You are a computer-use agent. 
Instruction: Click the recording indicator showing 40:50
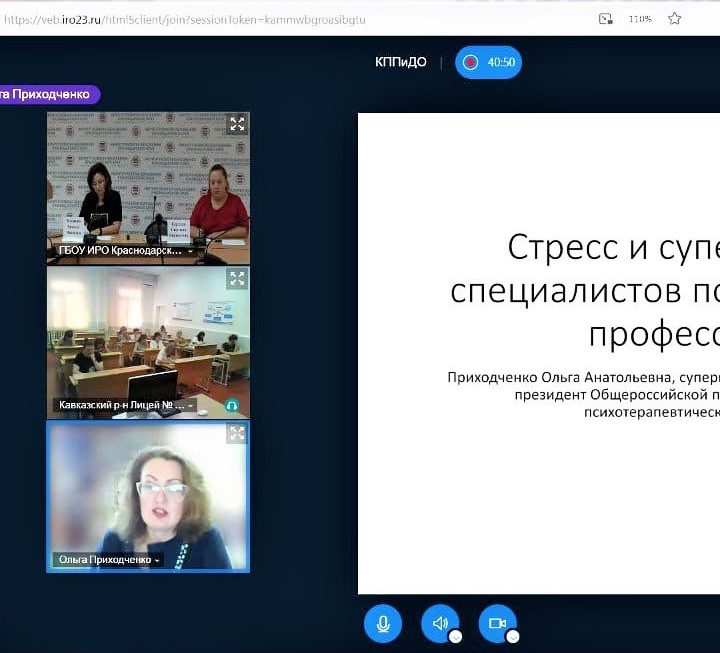488,62
